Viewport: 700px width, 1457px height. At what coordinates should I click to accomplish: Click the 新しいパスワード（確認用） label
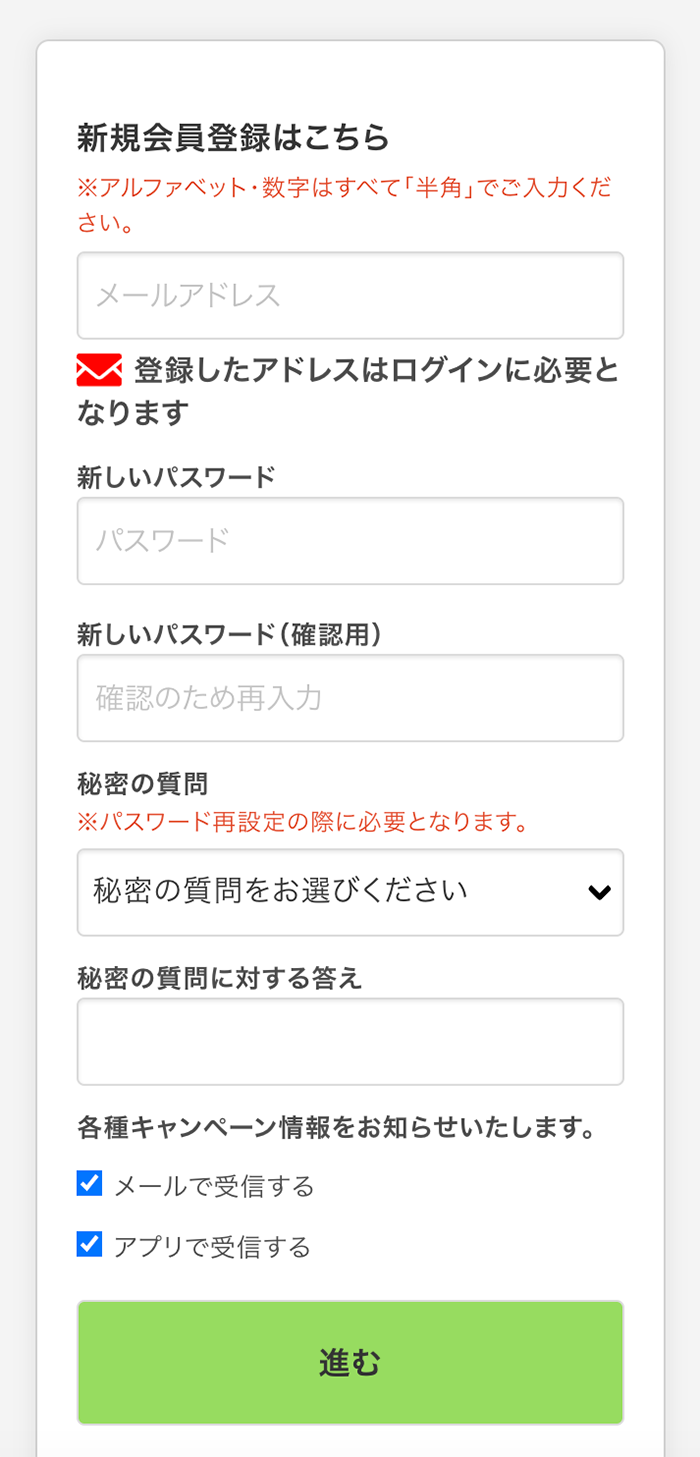[229, 634]
